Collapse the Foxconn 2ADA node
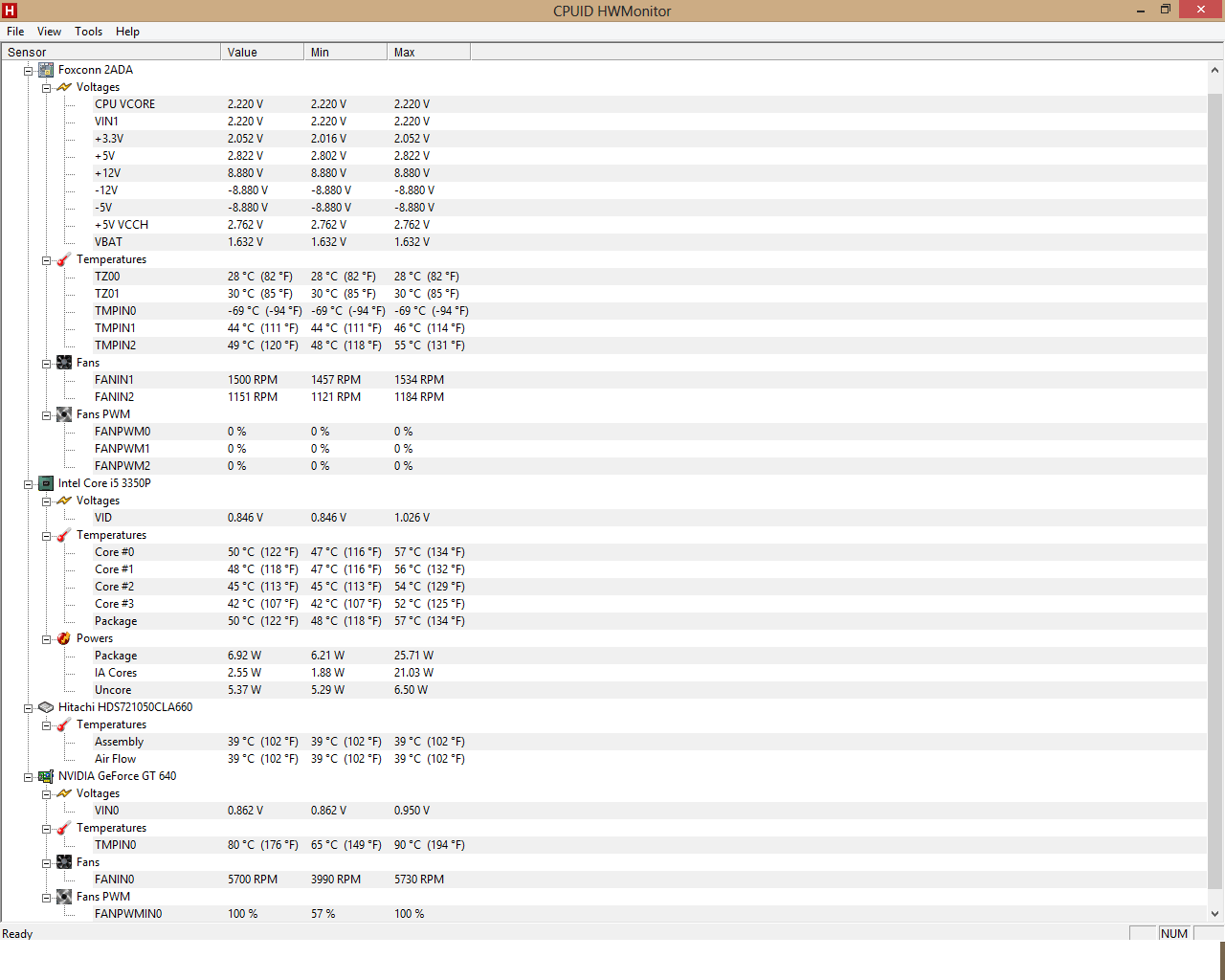Viewport: 1225px width, 980px height. tap(29, 71)
